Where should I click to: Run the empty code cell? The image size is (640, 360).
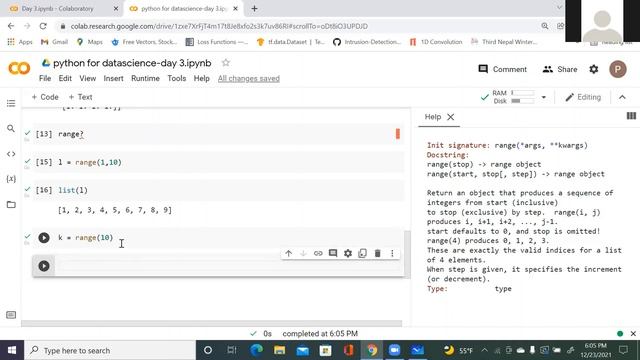click(x=44, y=266)
